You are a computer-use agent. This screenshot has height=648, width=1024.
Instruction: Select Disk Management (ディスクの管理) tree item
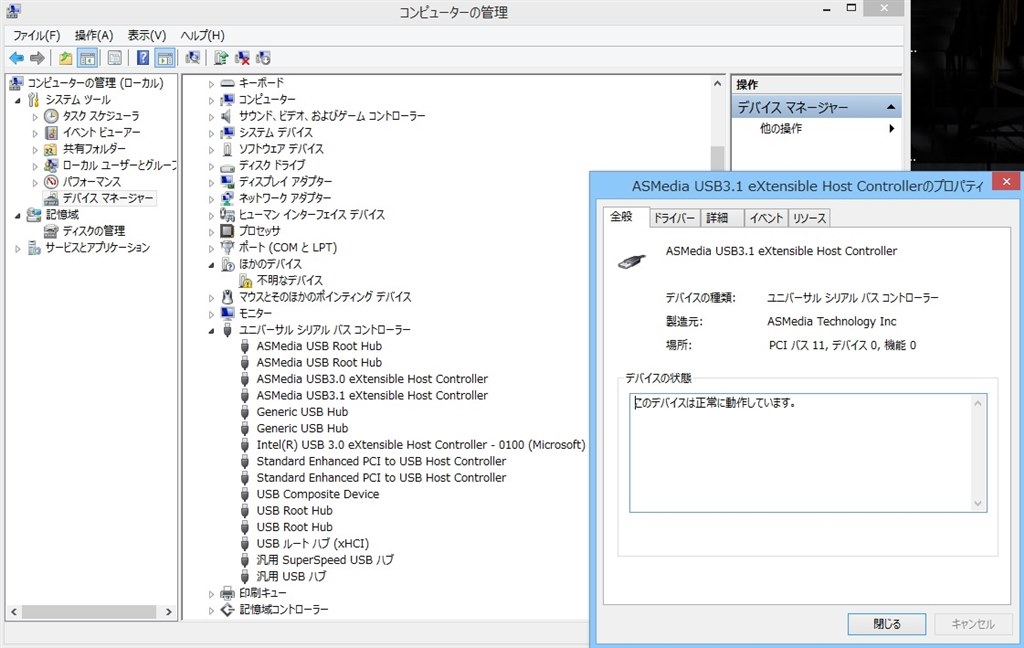[93, 231]
